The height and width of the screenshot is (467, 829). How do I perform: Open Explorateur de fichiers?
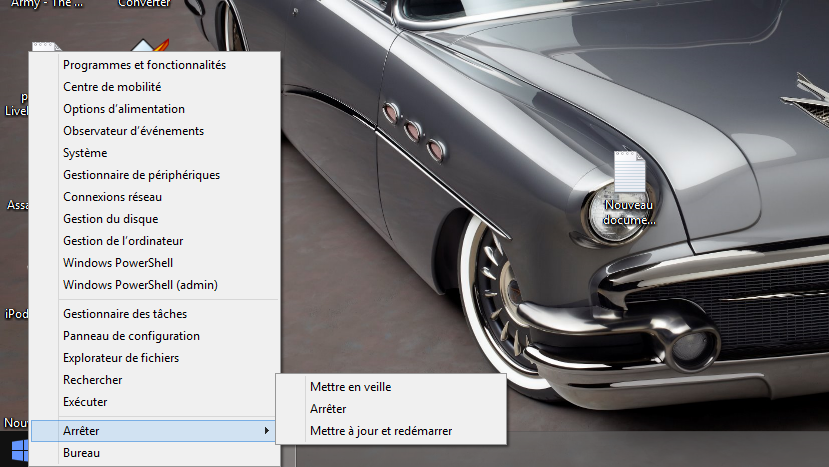pyautogui.click(x=121, y=358)
